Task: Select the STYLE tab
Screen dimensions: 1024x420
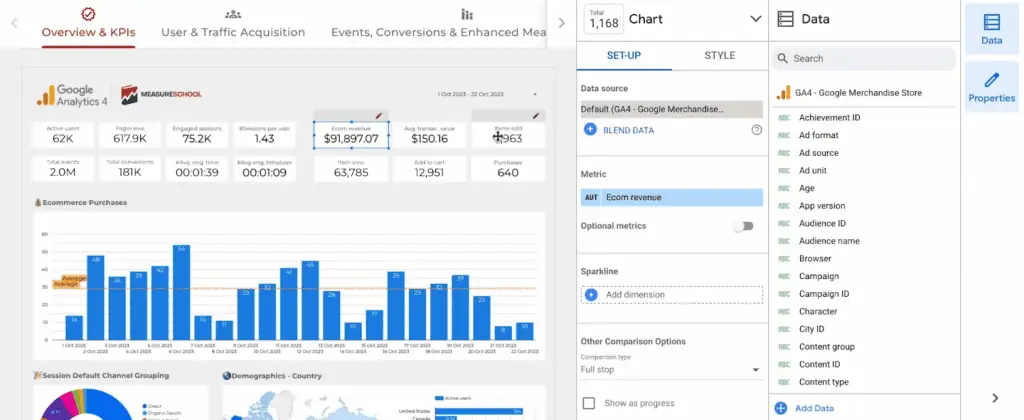Action: click(720, 56)
